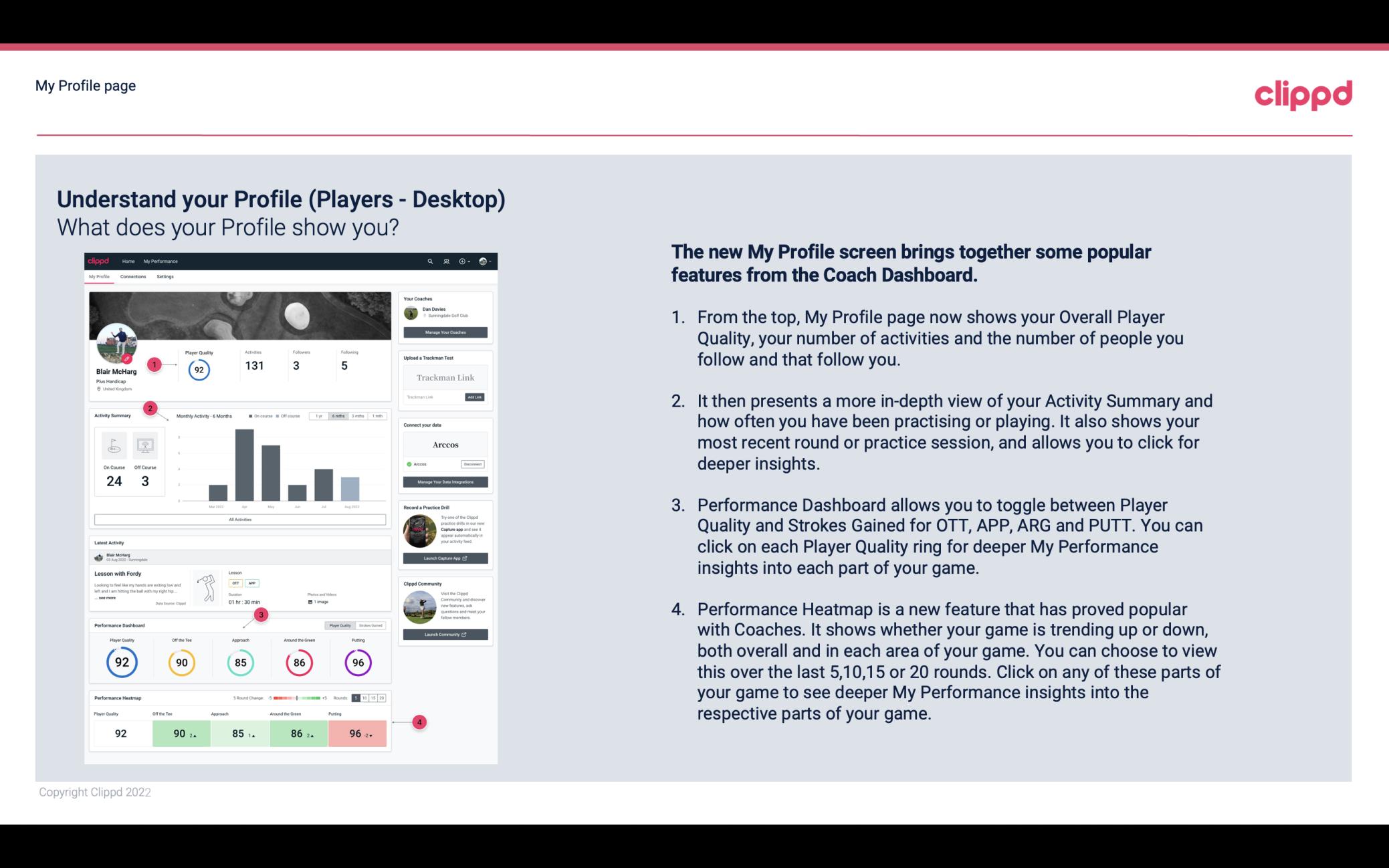The width and height of the screenshot is (1389, 868).
Task: Select the Off the Tee performance ring
Action: click(x=181, y=662)
